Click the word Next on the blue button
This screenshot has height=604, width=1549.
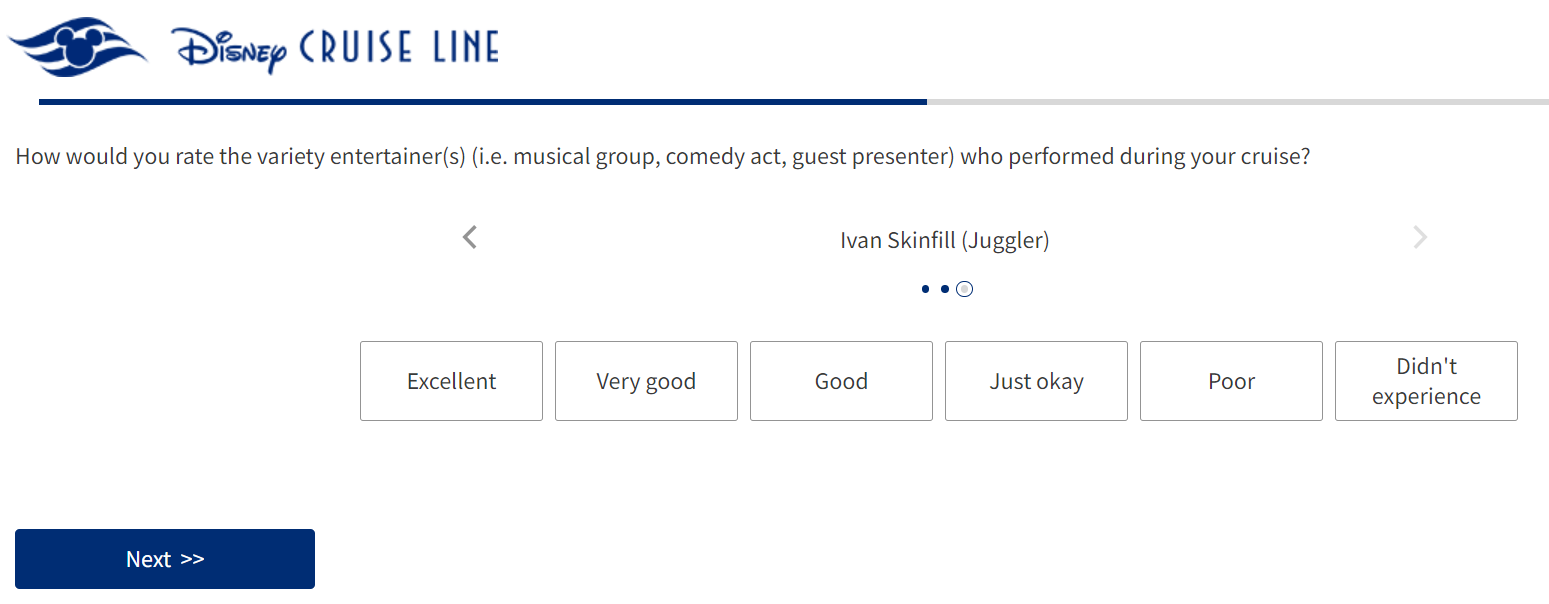148,559
